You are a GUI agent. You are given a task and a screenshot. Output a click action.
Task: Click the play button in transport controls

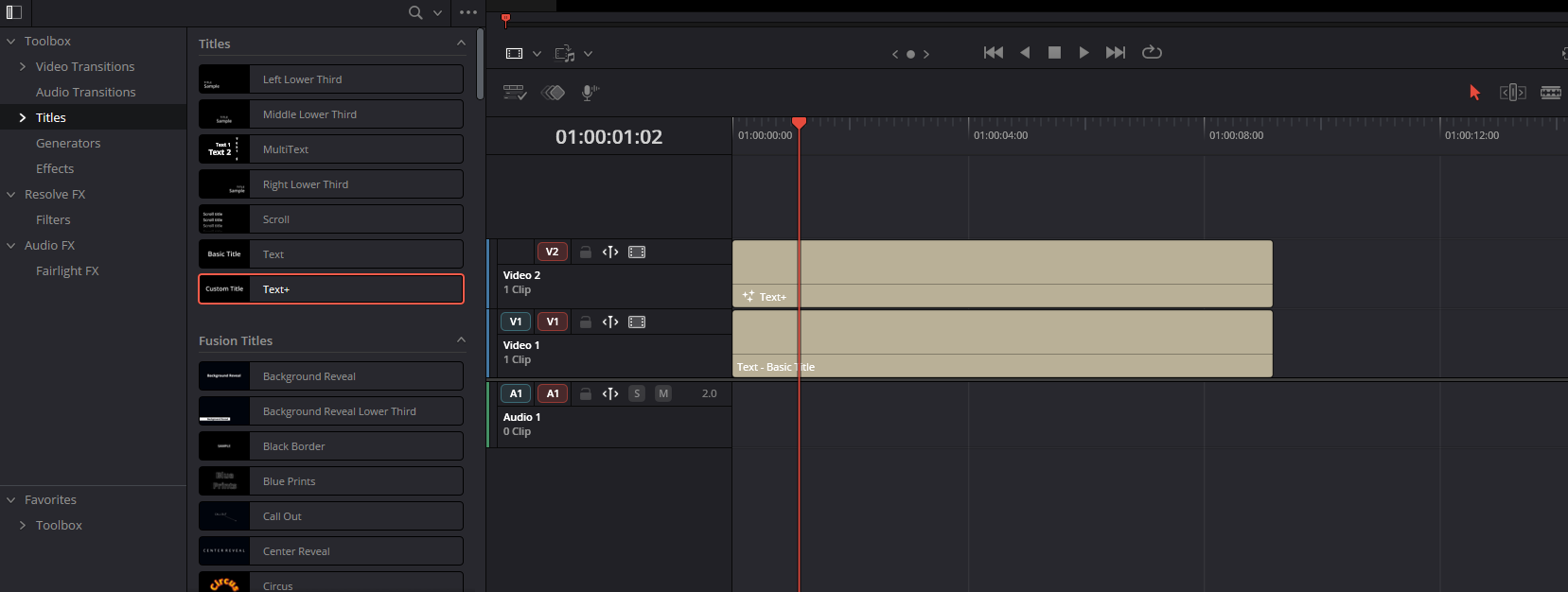1084,53
